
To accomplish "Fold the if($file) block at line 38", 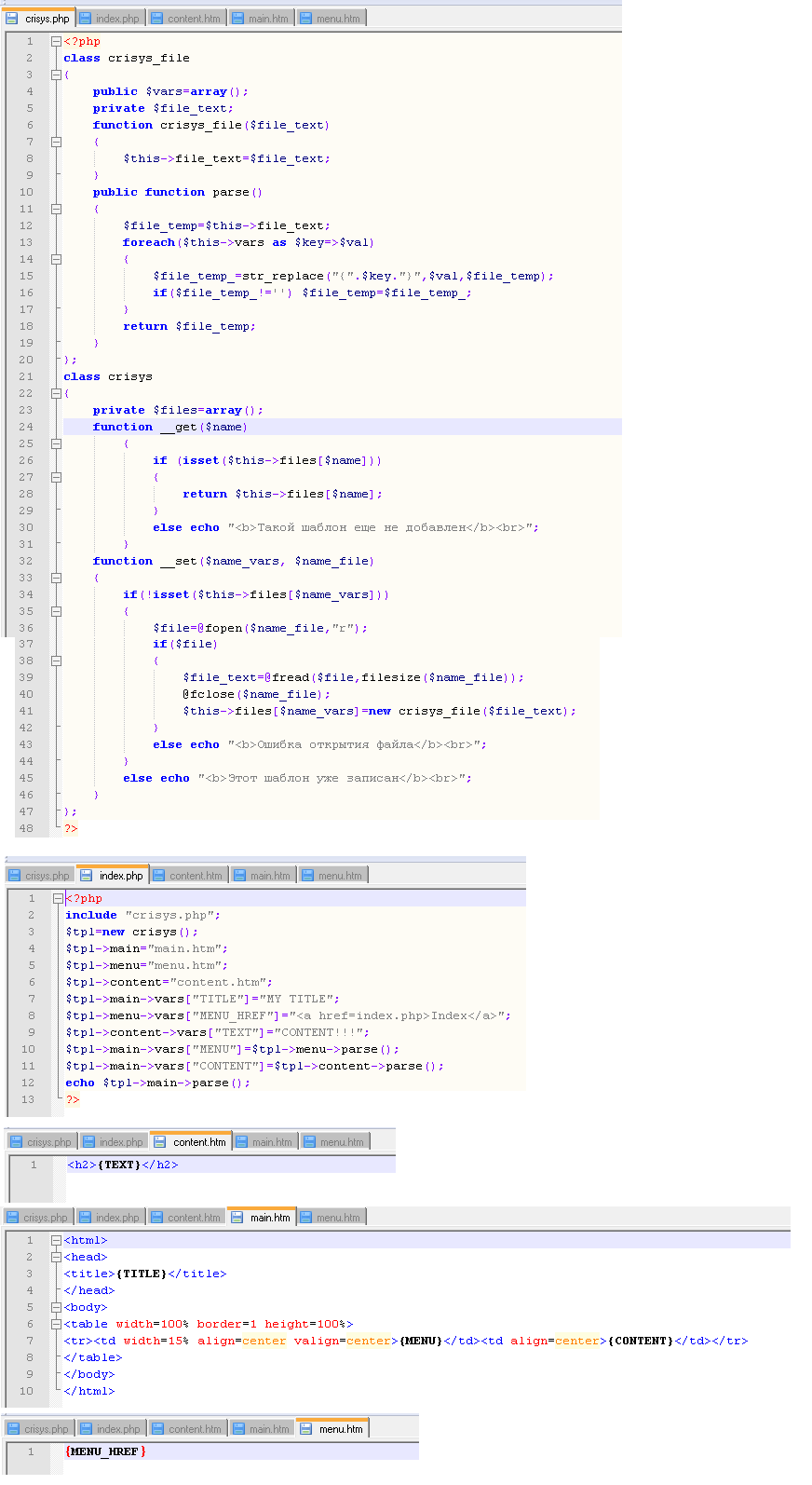I will (56, 661).
